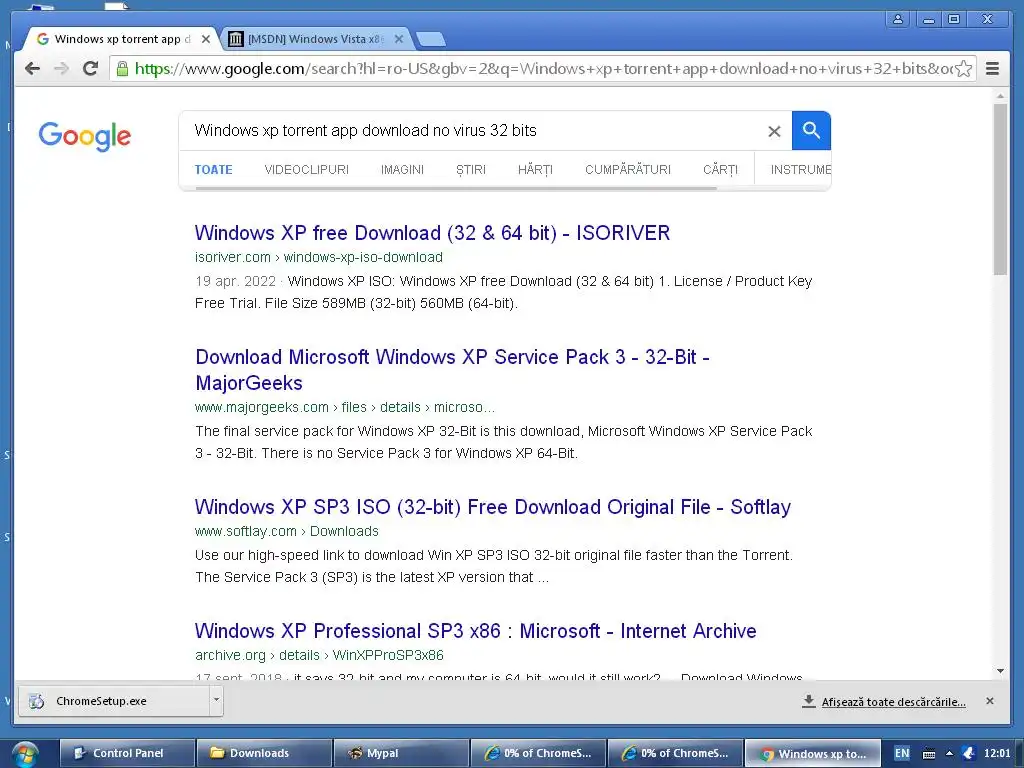
Task: Clear the search box with the X
Action: coord(774,131)
